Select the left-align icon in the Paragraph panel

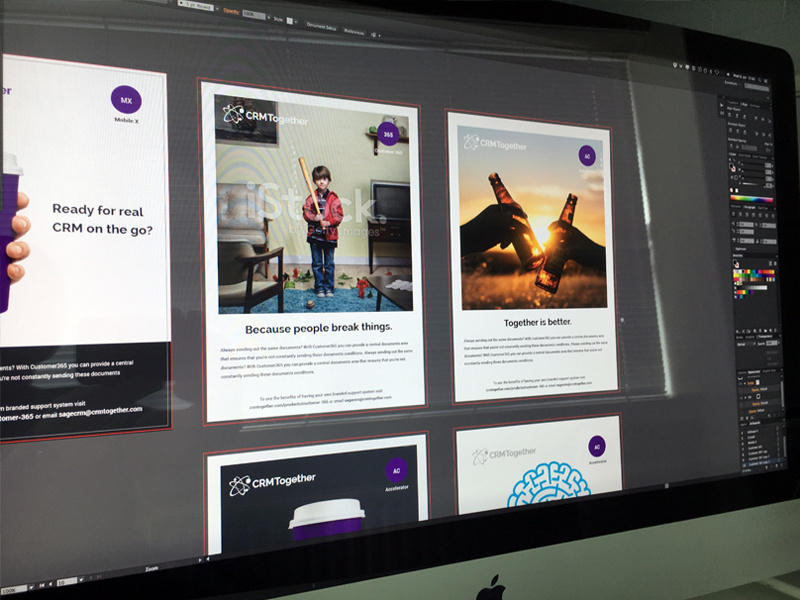(x=734, y=214)
